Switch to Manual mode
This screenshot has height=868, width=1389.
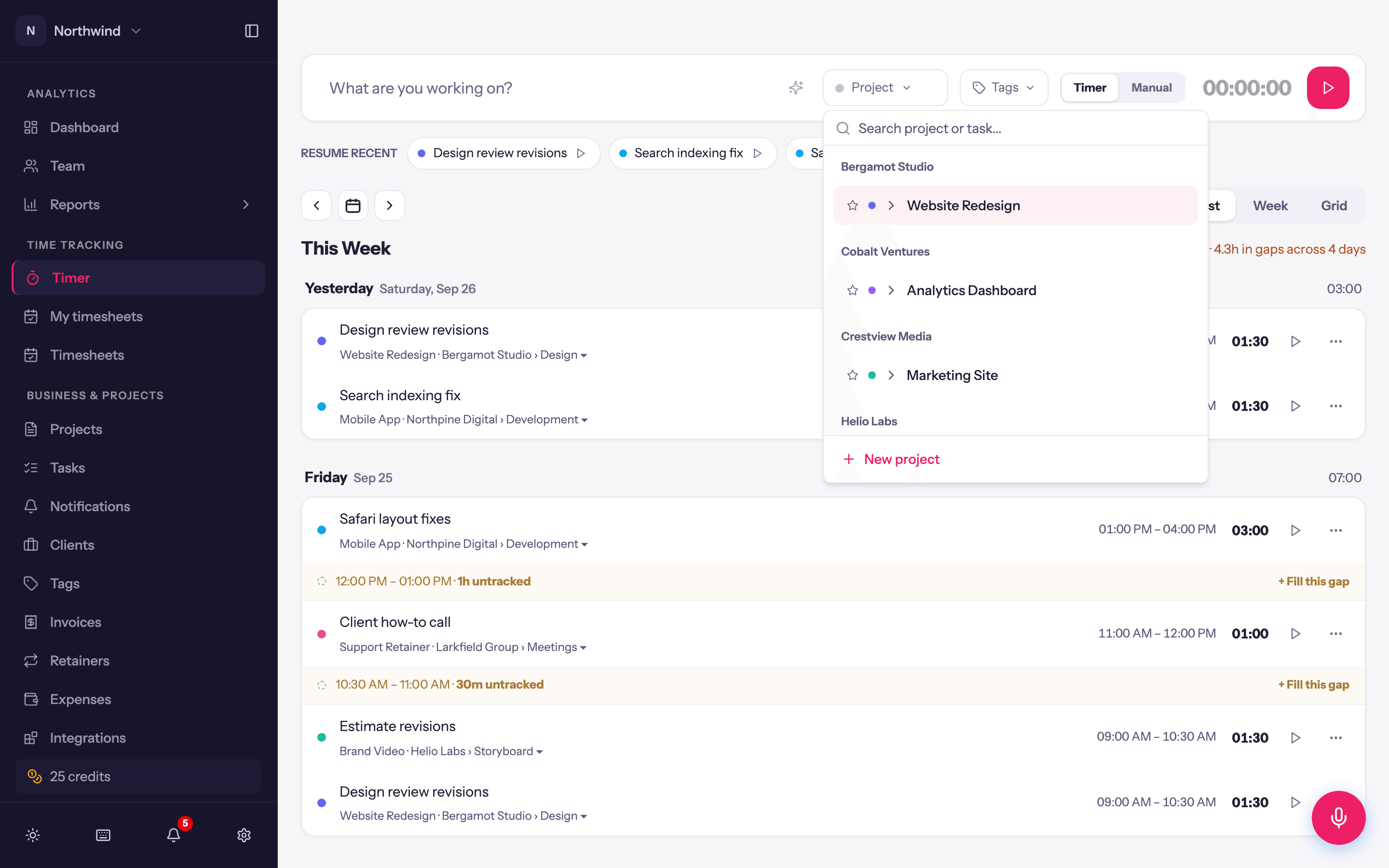[x=1151, y=88]
